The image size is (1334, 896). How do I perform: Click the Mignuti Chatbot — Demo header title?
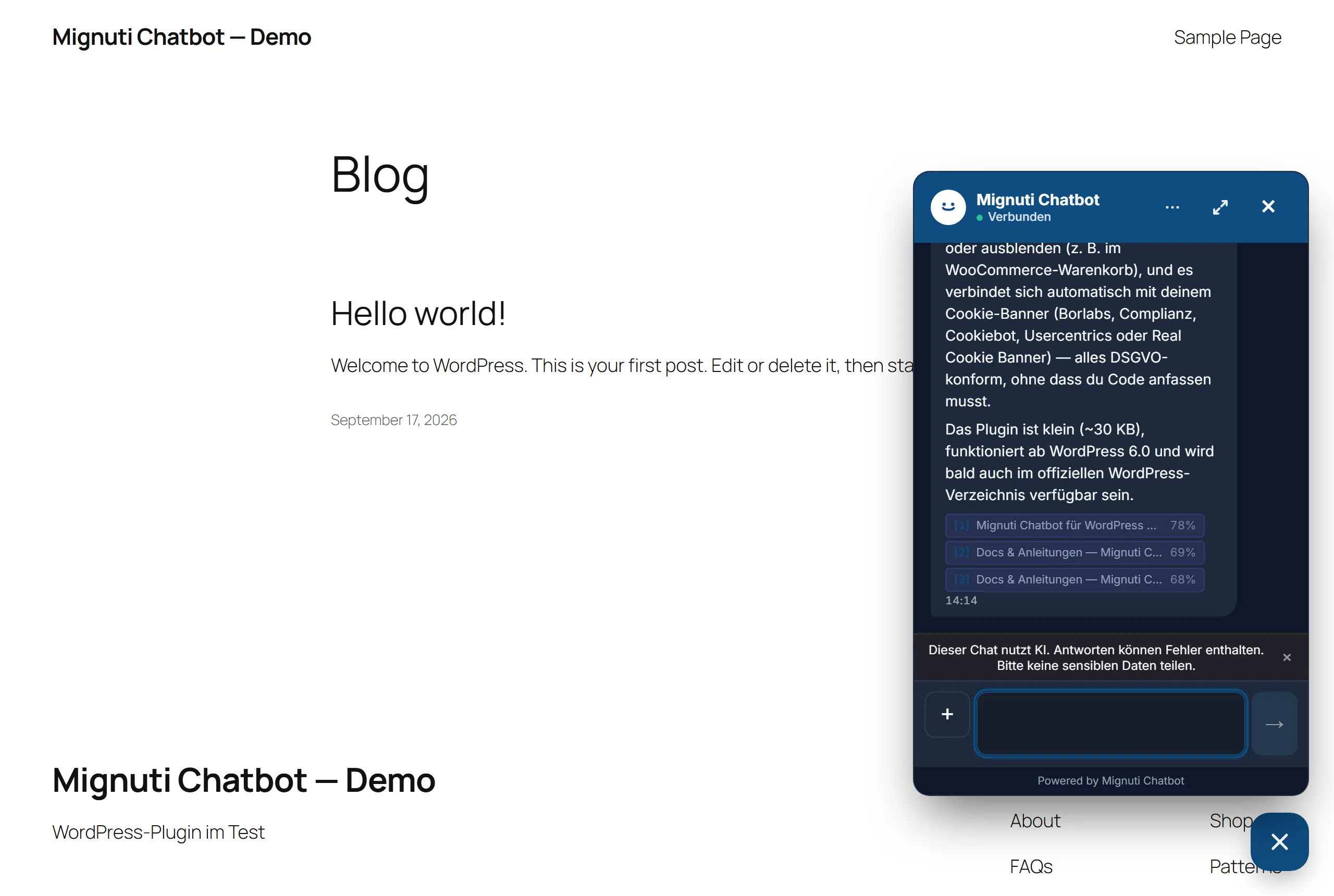coord(182,37)
